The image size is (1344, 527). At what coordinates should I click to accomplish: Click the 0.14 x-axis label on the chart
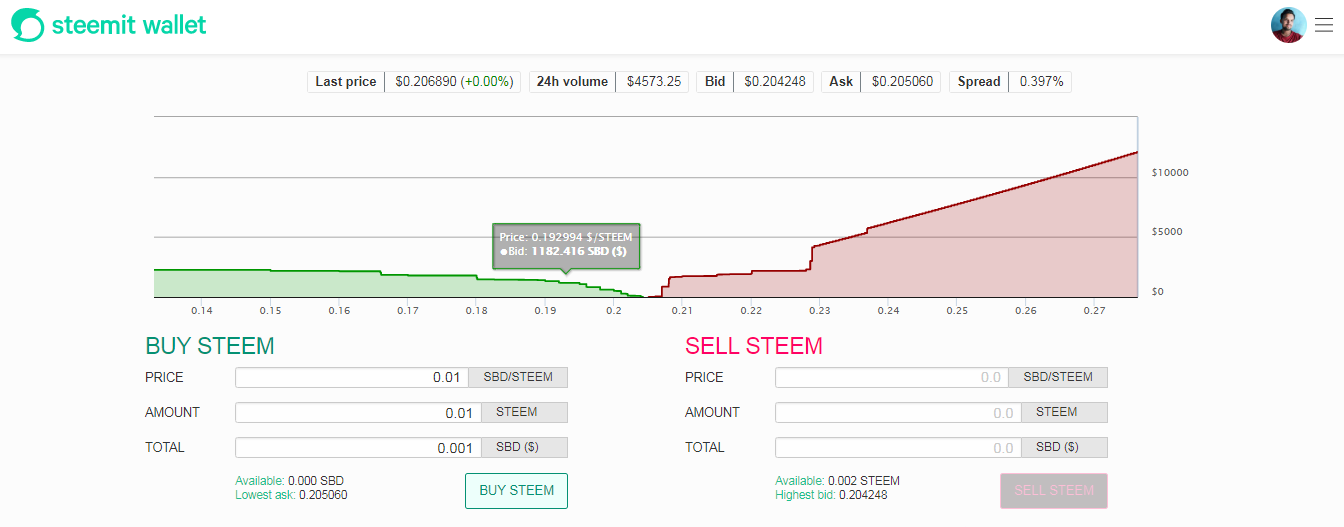point(201,311)
